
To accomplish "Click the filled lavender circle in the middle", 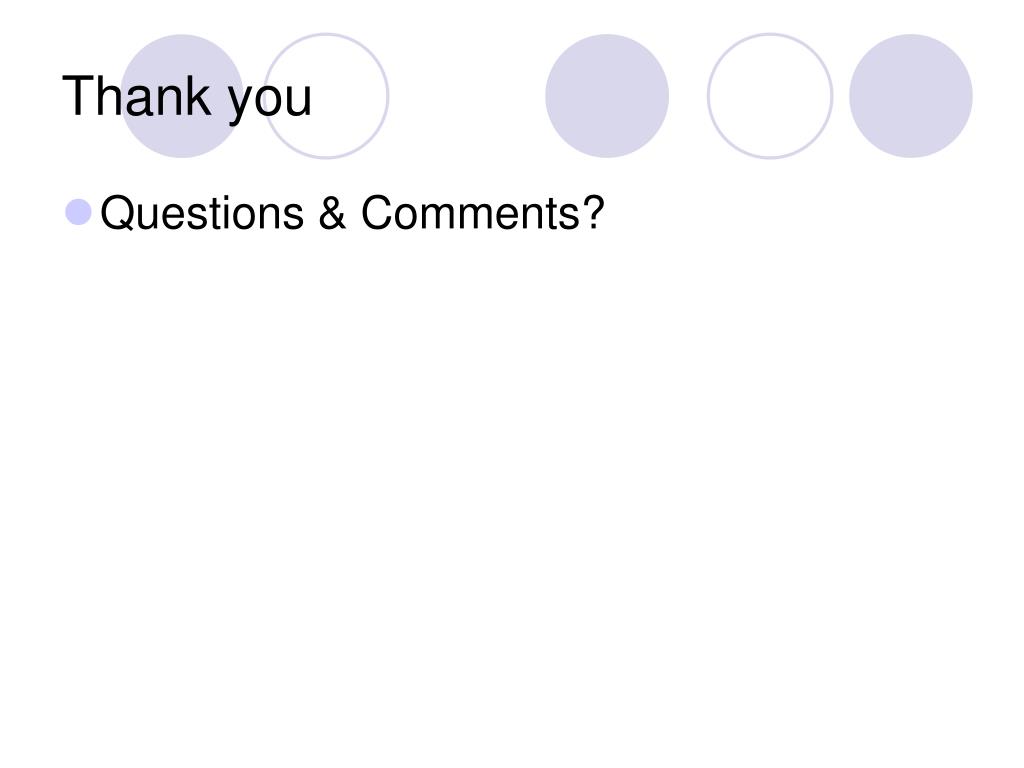I will tap(607, 96).
